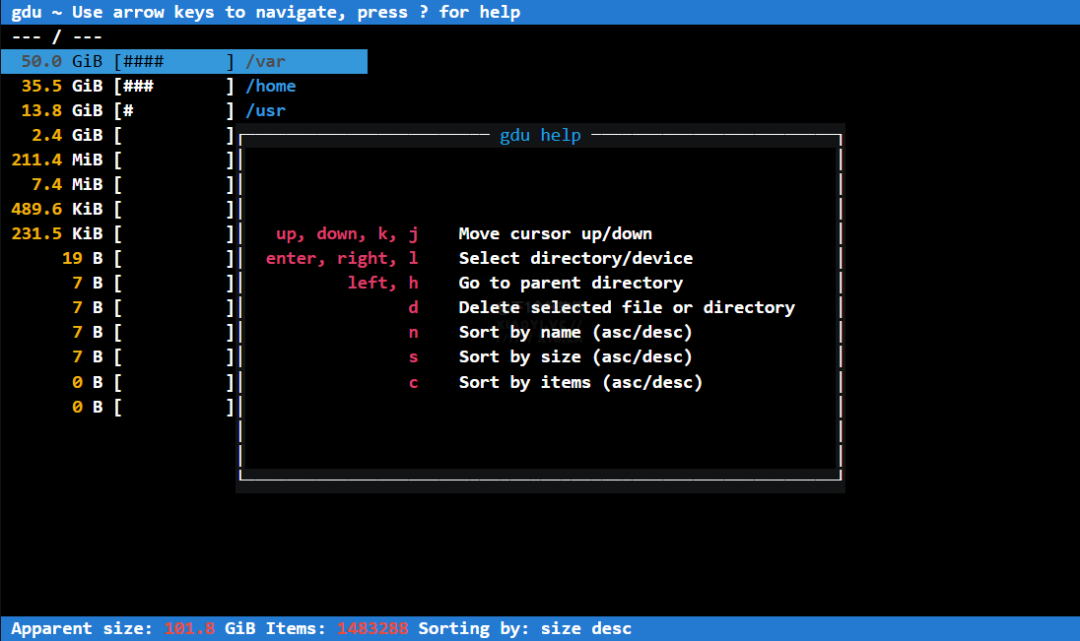1080x641 pixels.
Task: Click the 231.5 KiB entry row
Action: pos(123,234)
